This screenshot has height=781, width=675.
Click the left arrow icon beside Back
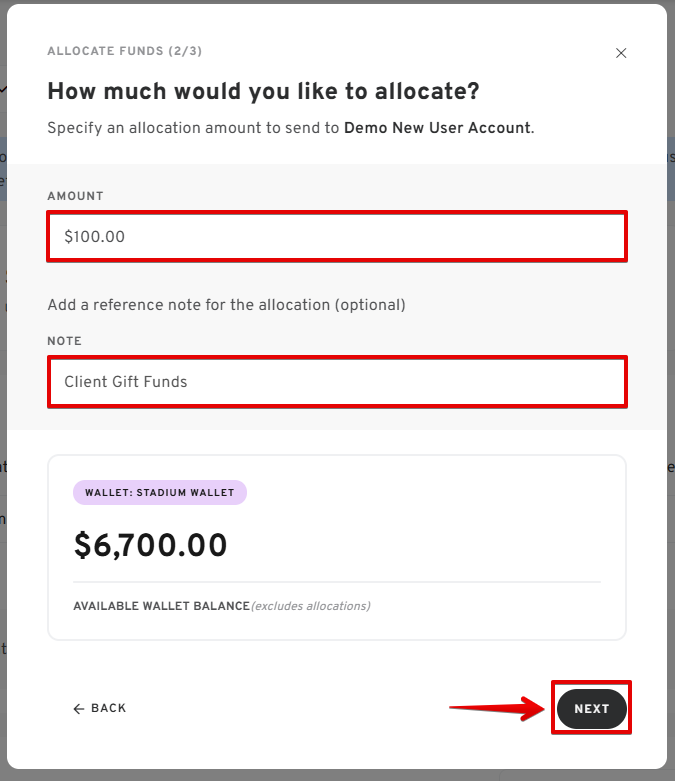(79, 709)
